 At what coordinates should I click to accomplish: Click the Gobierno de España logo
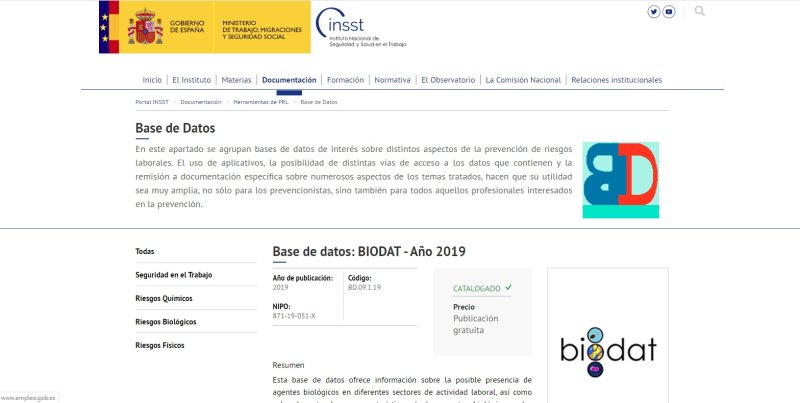click(x=204, y=27)
